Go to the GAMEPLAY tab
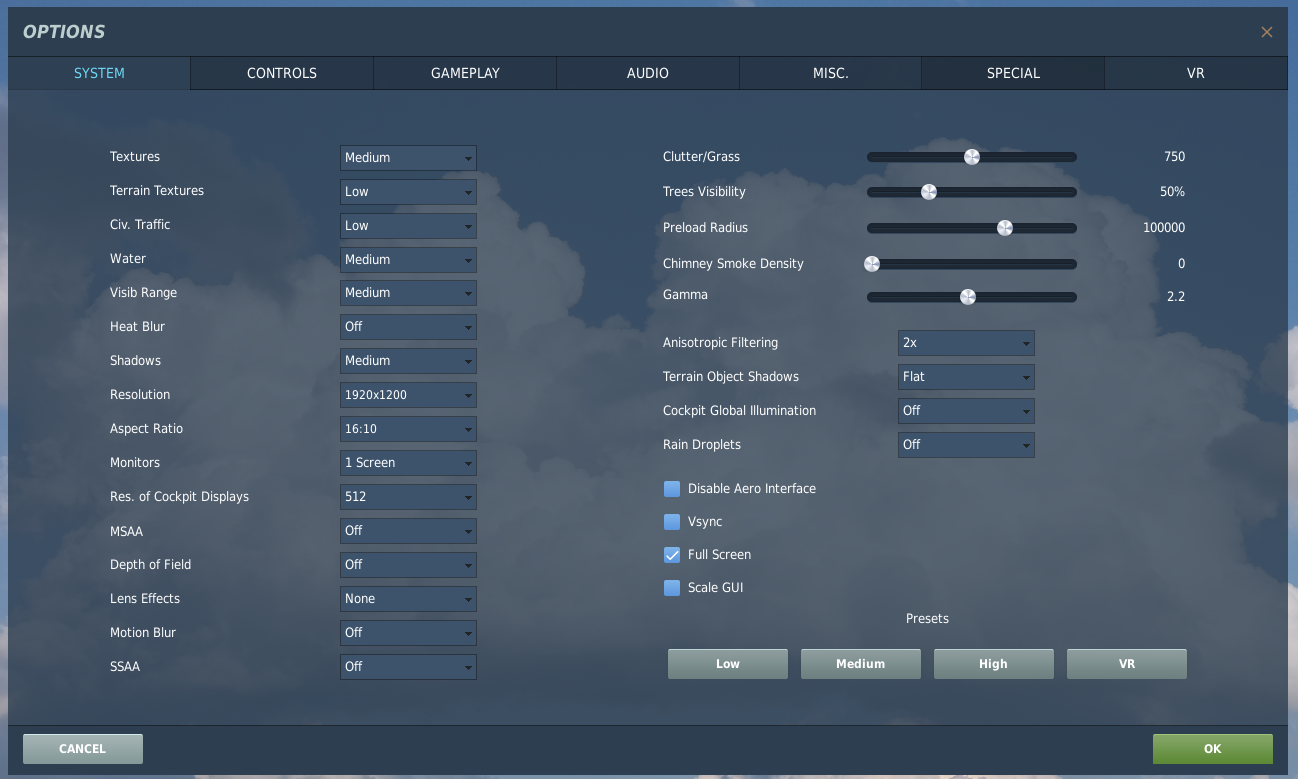1298x779 pixels. click(465, 73)
